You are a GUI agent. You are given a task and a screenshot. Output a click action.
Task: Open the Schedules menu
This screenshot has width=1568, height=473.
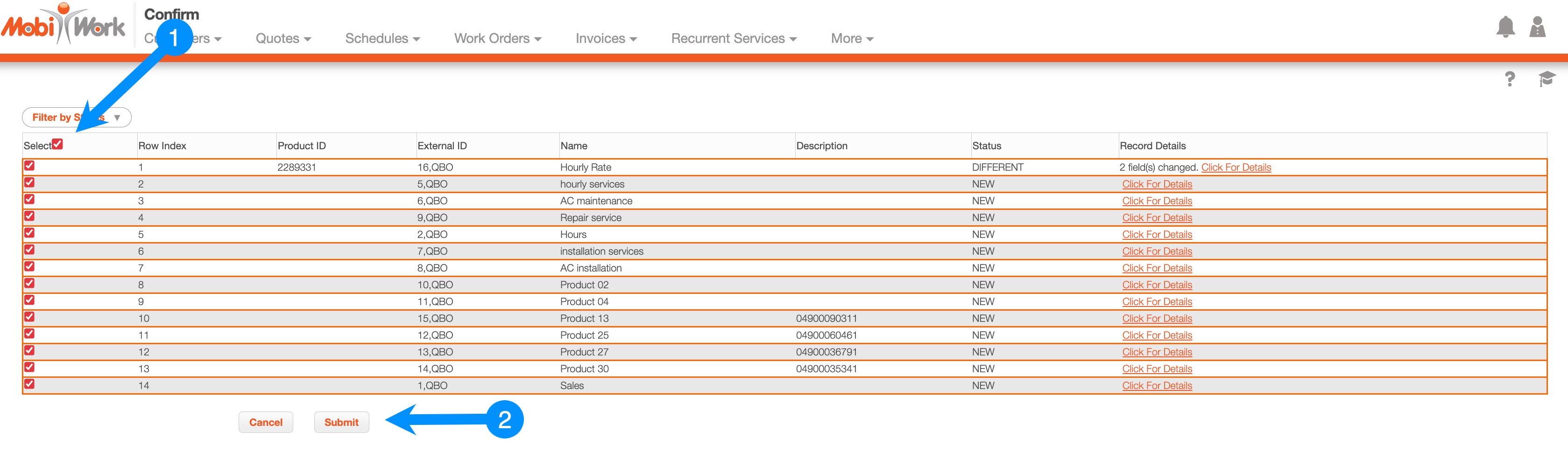tap(382, 38)
